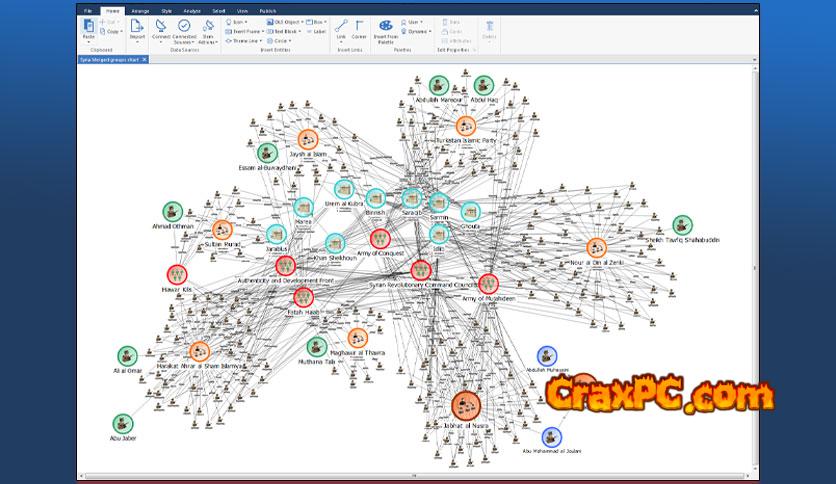Switch to the Home ribbon tab
Viewport: 836px width, 484px height.
coord(112,11)
